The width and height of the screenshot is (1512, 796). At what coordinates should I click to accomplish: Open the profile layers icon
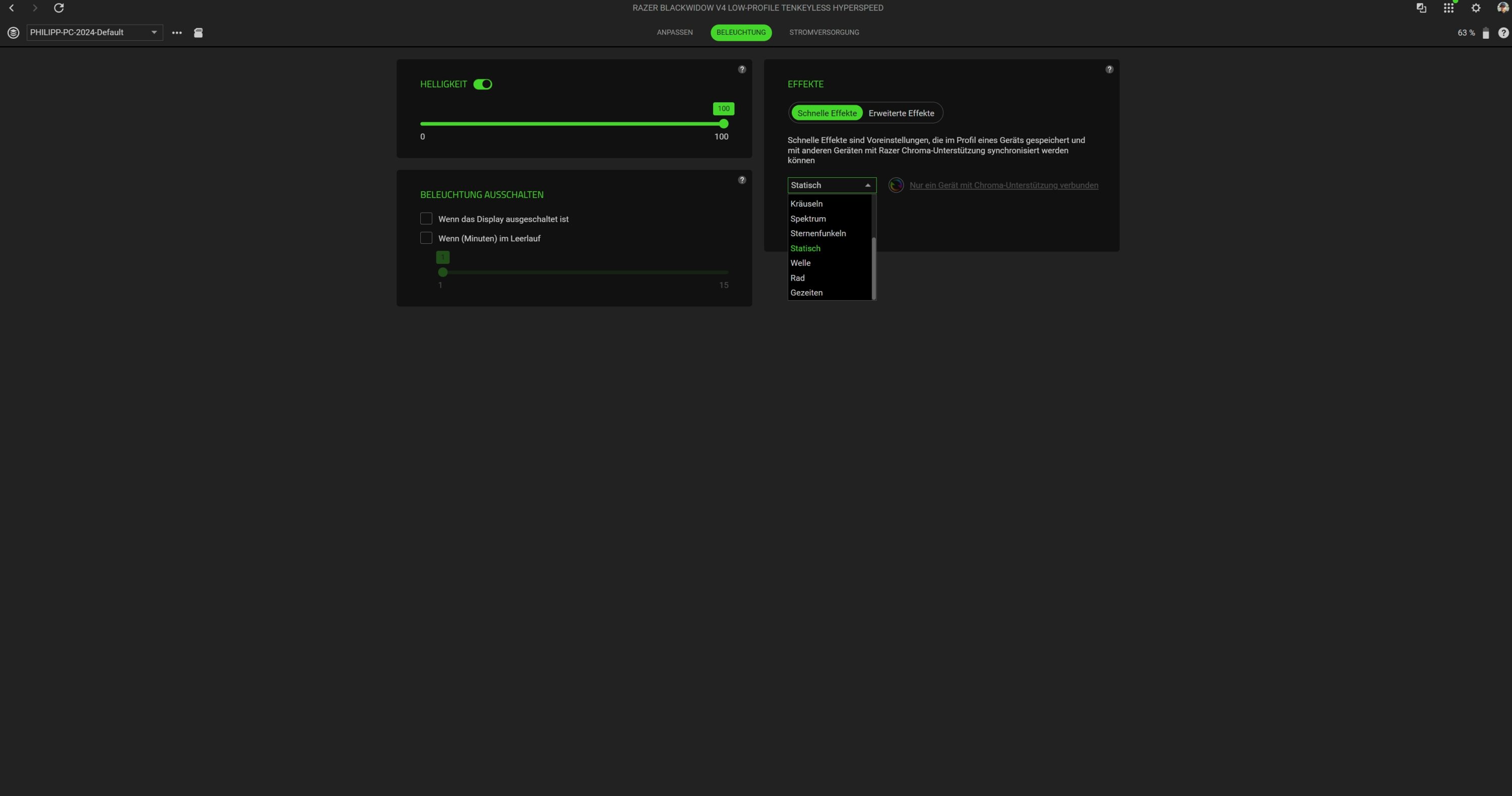point(13,33)
